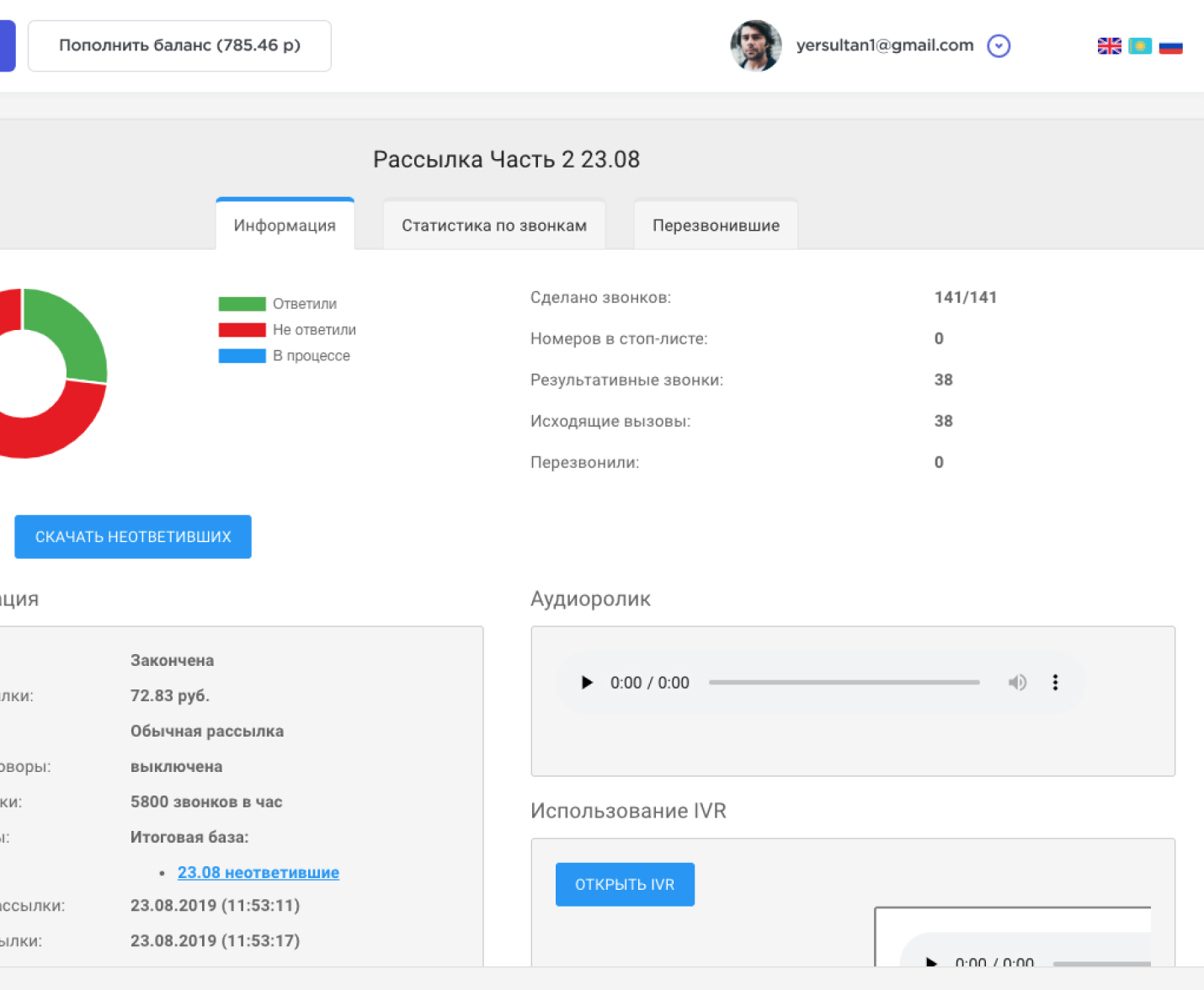This screenshot has height=990, width=1204.
Task: Expand the account dropdown arrow next to email
Action: (x=999, y=46)
